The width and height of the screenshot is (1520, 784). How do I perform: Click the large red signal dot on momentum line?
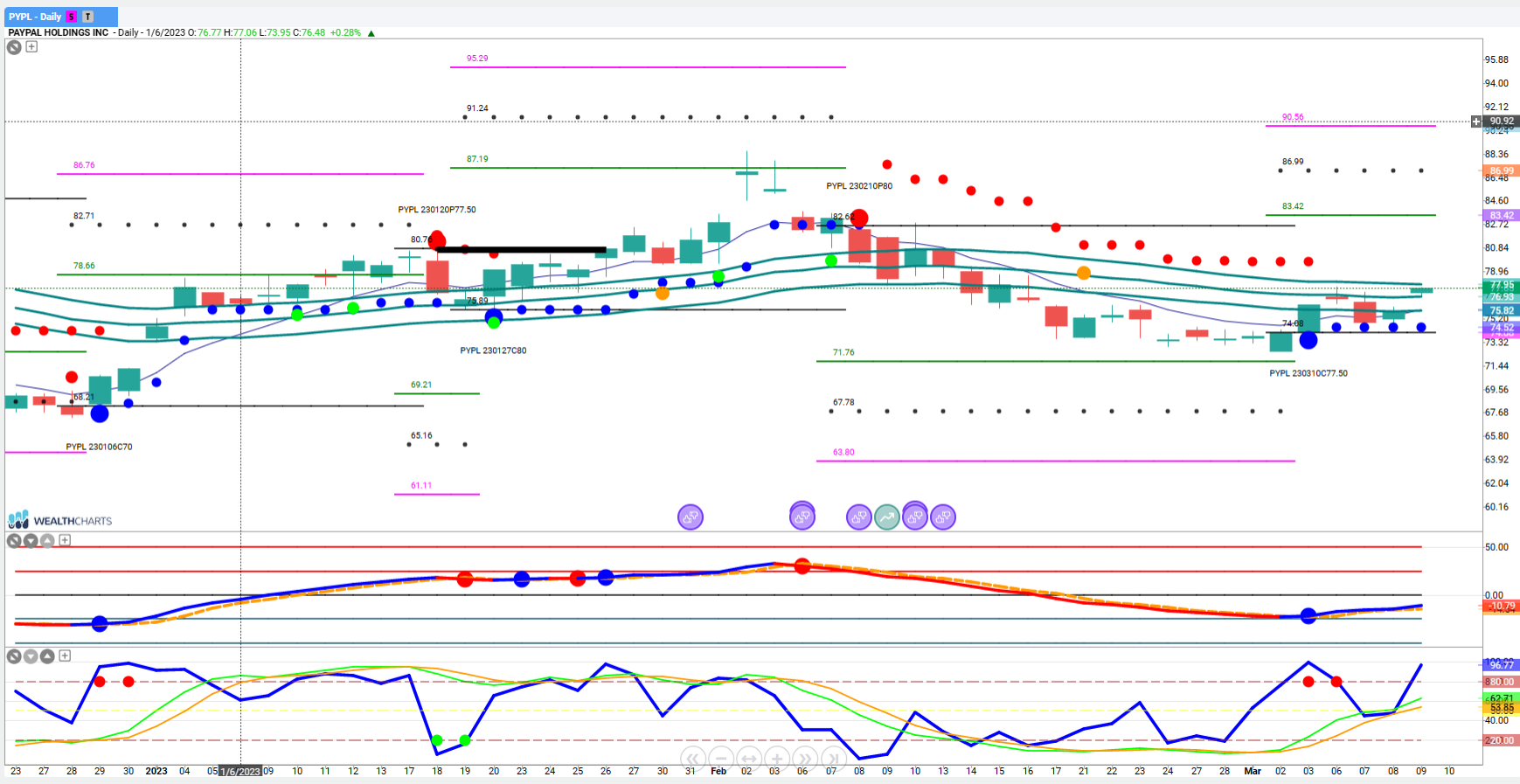[802, 566]
